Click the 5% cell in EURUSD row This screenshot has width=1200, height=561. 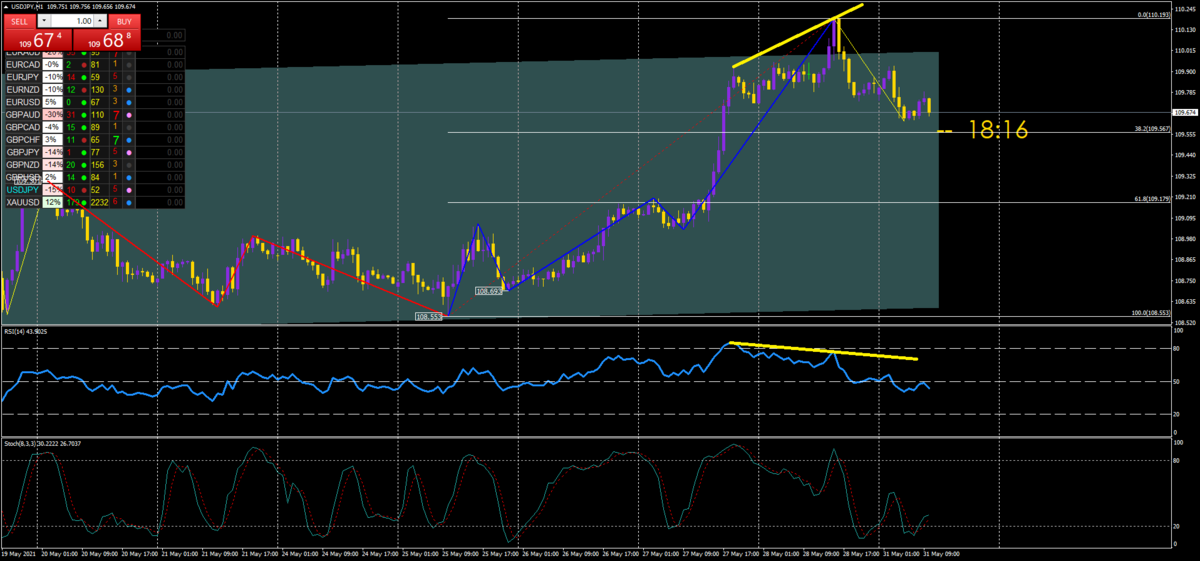(x=53, y=102)
